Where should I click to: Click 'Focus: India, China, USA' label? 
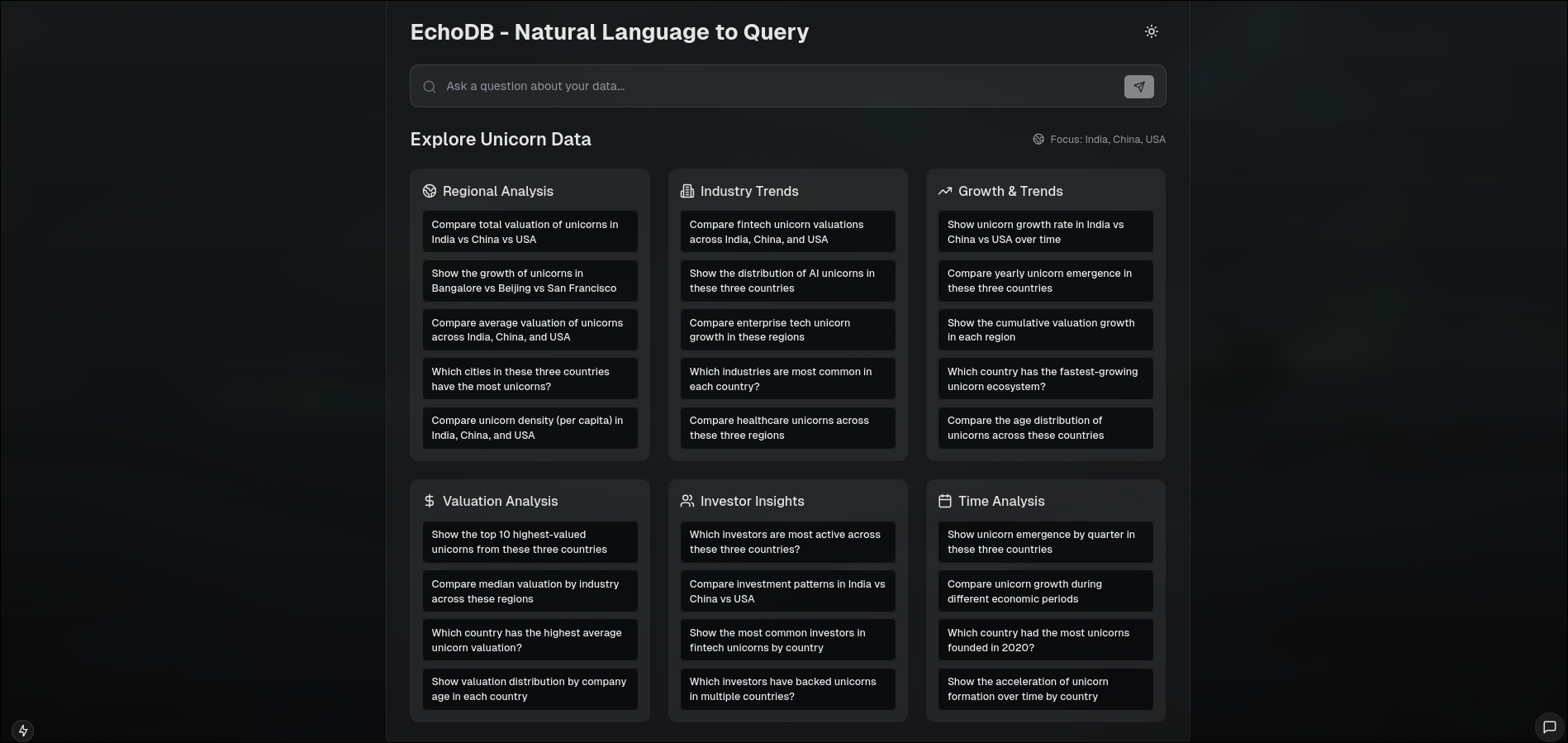pos(1107,140)
